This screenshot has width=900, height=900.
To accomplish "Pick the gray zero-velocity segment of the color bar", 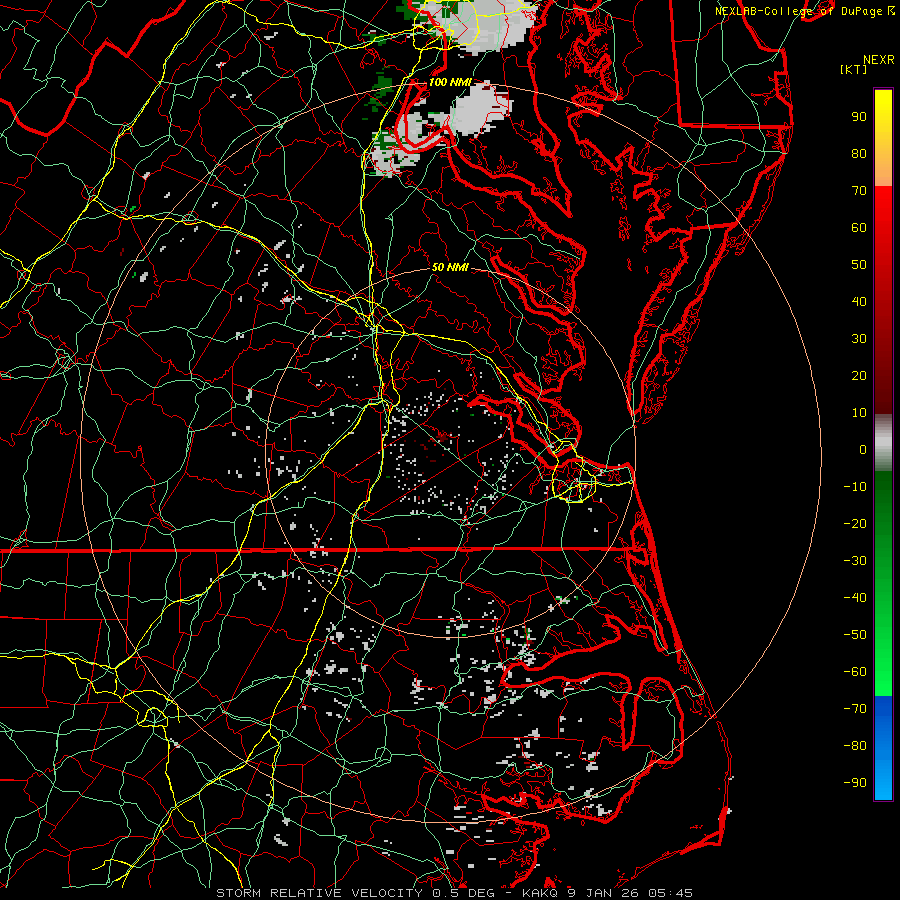I will click(x=883, y=443).
